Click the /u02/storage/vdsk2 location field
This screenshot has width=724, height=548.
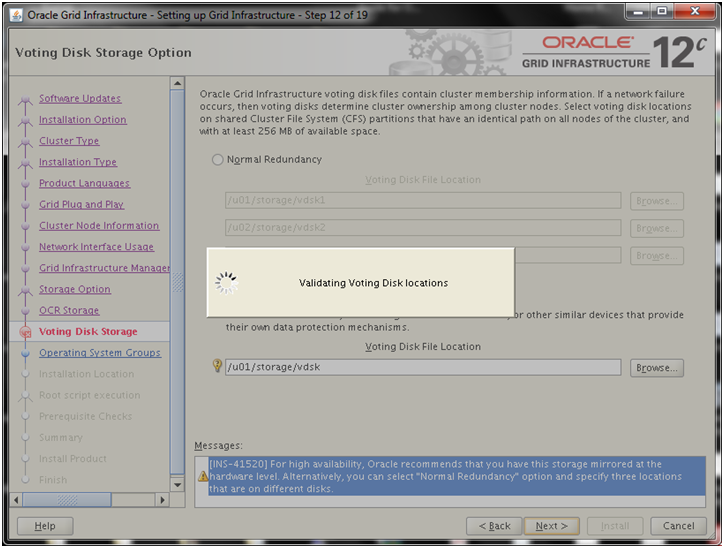coord(423,228)
